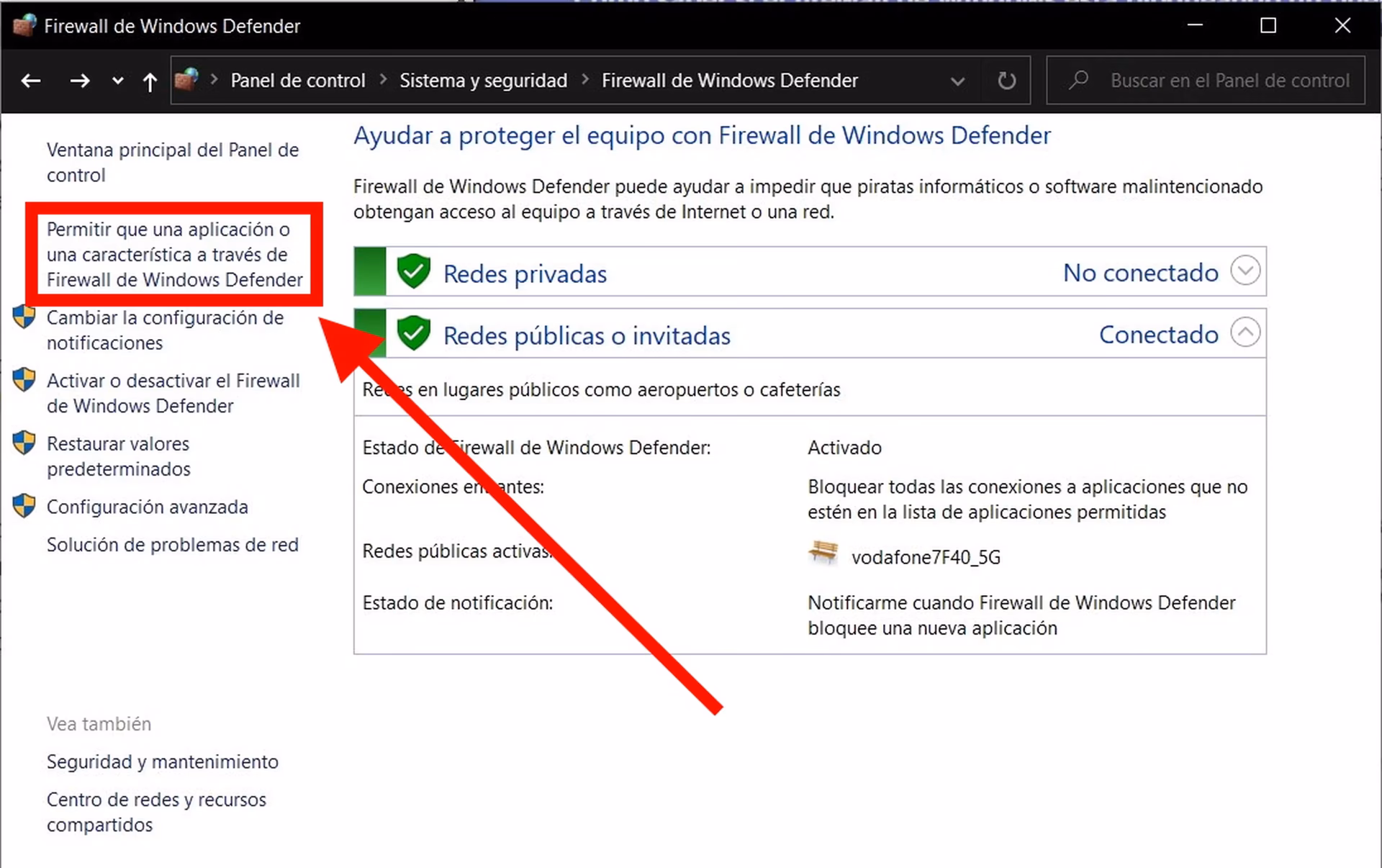Image resolution: width=1382 pixels, height=868 pixels.
Task: Open Sistema y seguridad breadcrumb
Action: [x=484, y=81]
